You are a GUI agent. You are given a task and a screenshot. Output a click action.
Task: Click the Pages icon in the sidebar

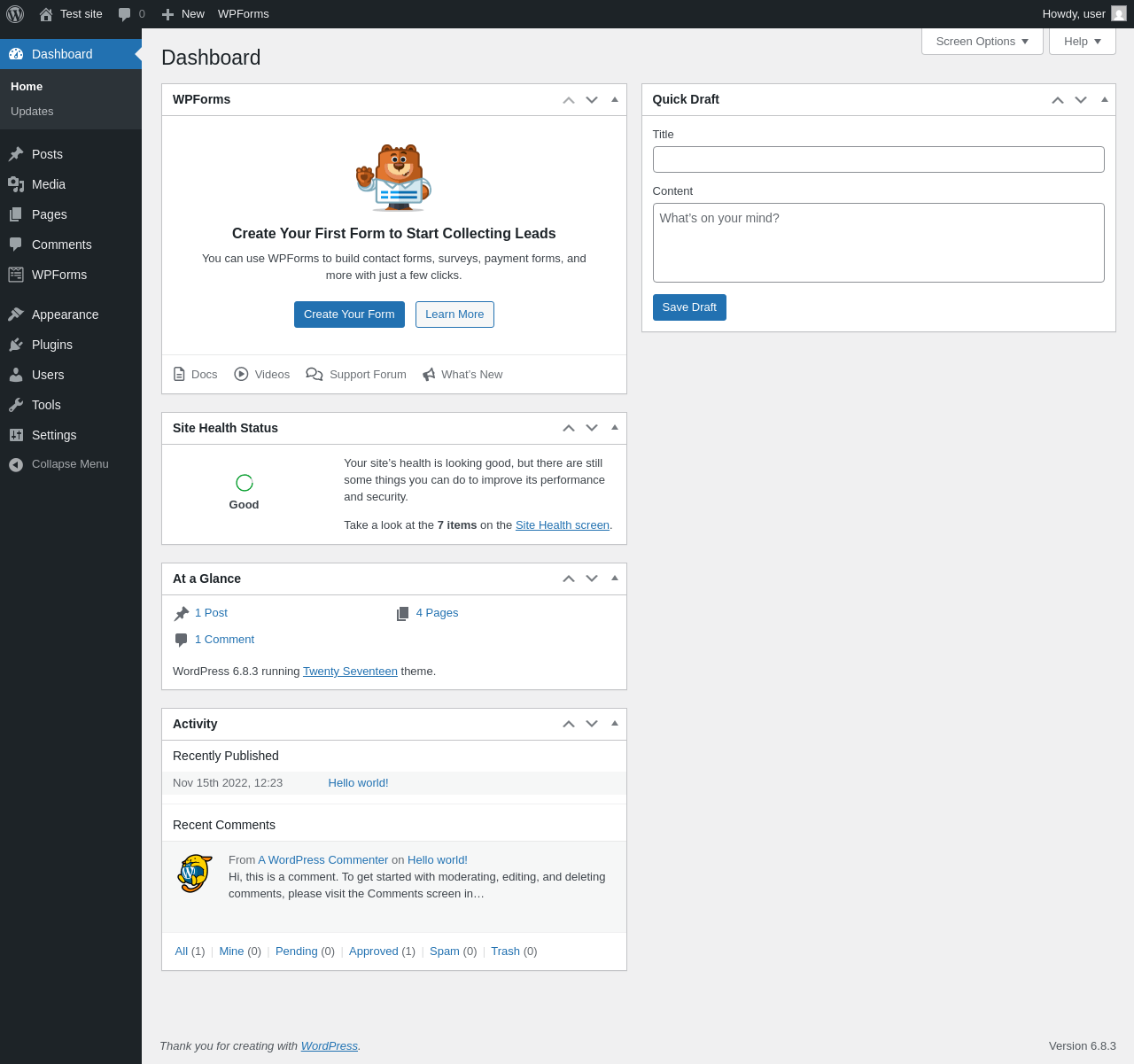pos(16,214)
